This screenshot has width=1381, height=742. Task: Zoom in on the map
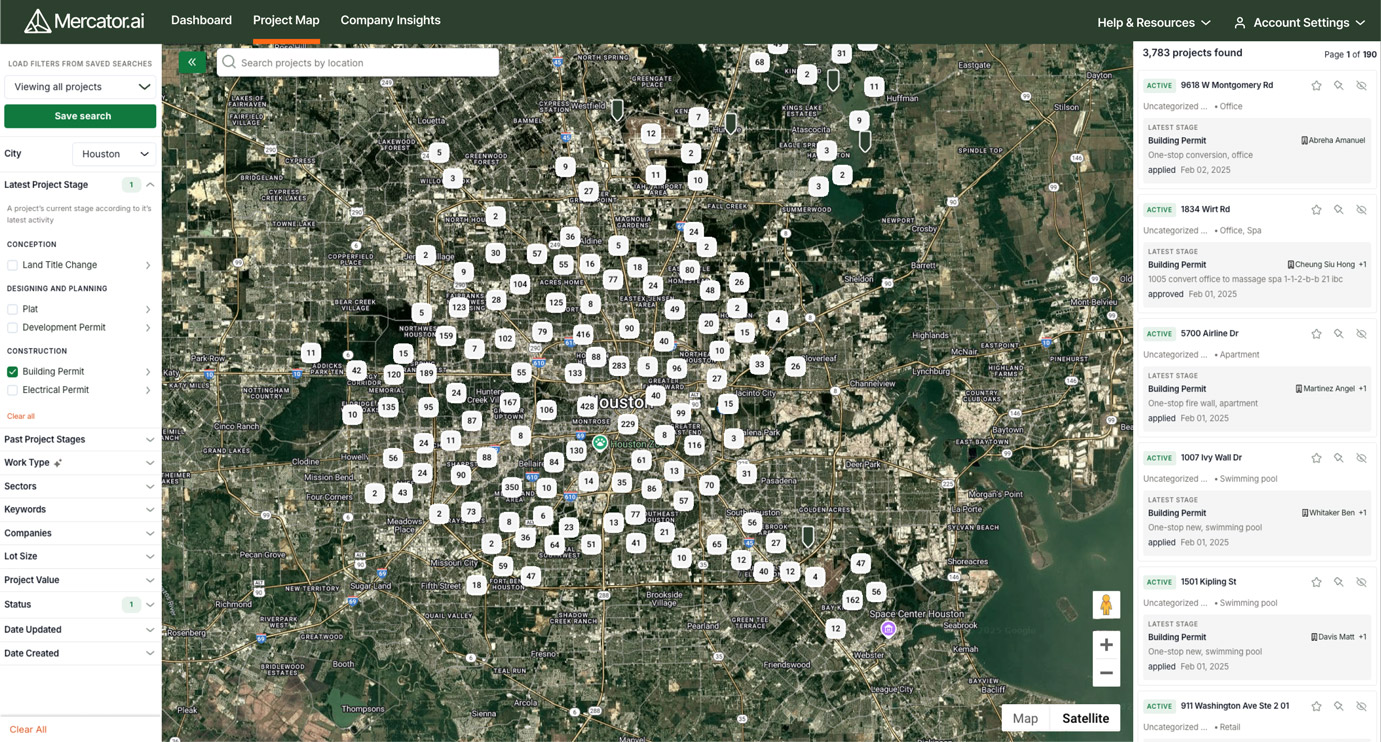click(x=1106, y=645)
